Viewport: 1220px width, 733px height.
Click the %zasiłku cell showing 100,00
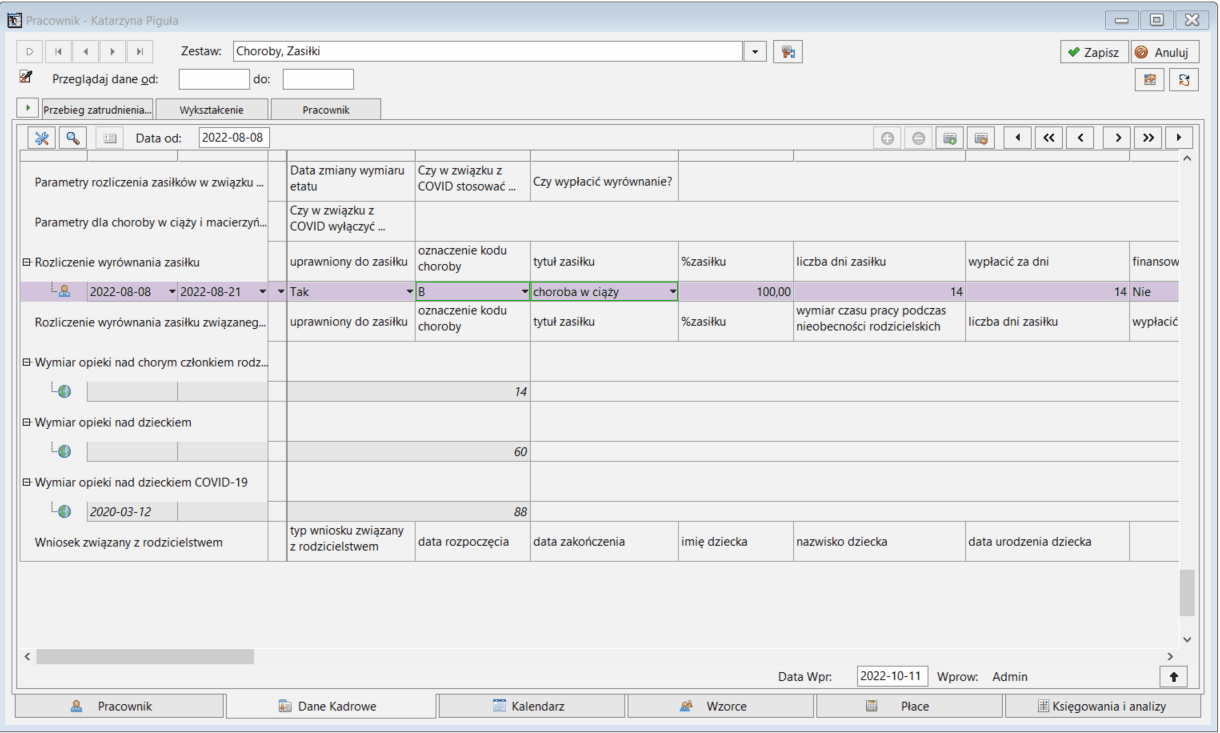(736, 292)
